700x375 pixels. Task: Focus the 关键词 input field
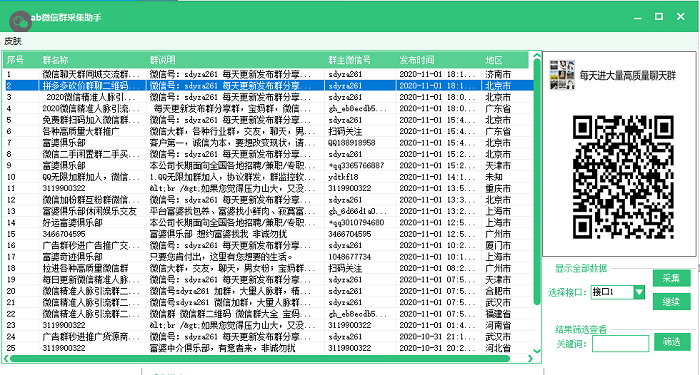(x=621, y=343)
